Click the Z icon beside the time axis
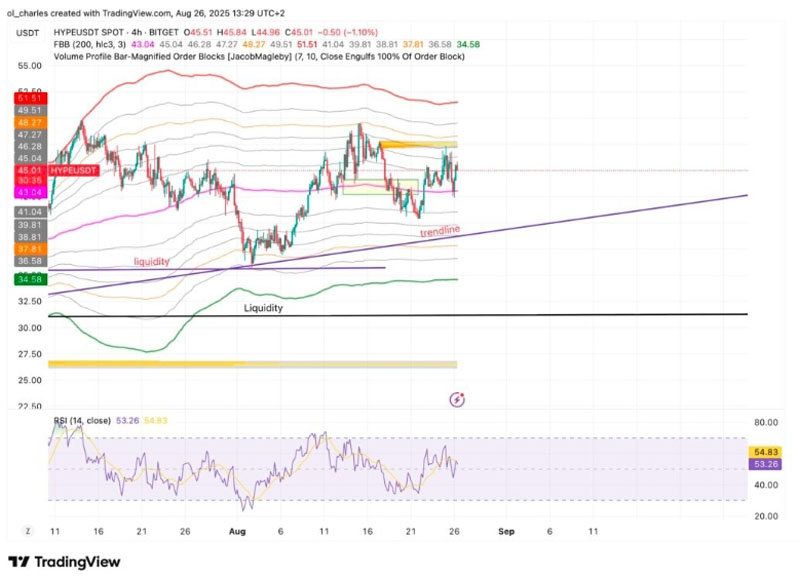 pos(27,531)
